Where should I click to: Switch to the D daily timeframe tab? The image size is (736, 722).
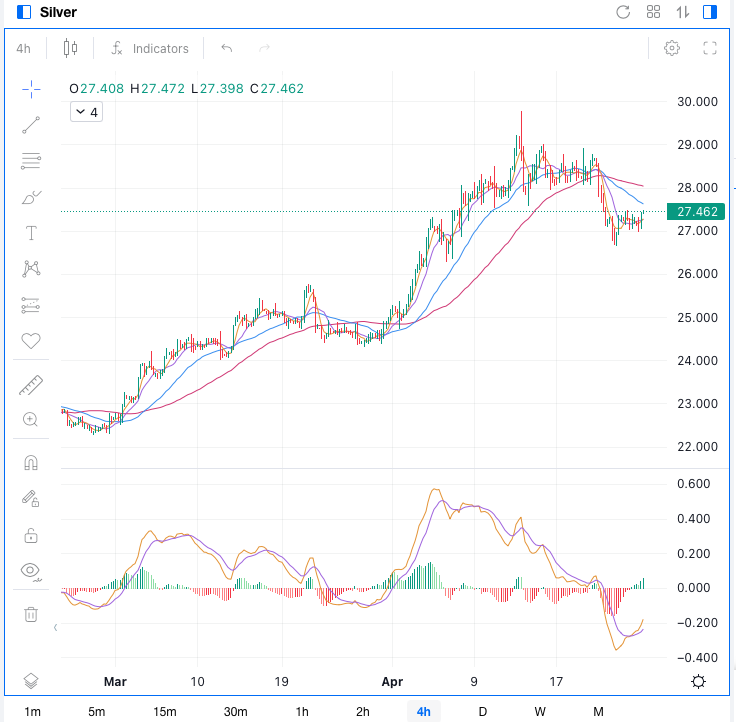point(482,711)
